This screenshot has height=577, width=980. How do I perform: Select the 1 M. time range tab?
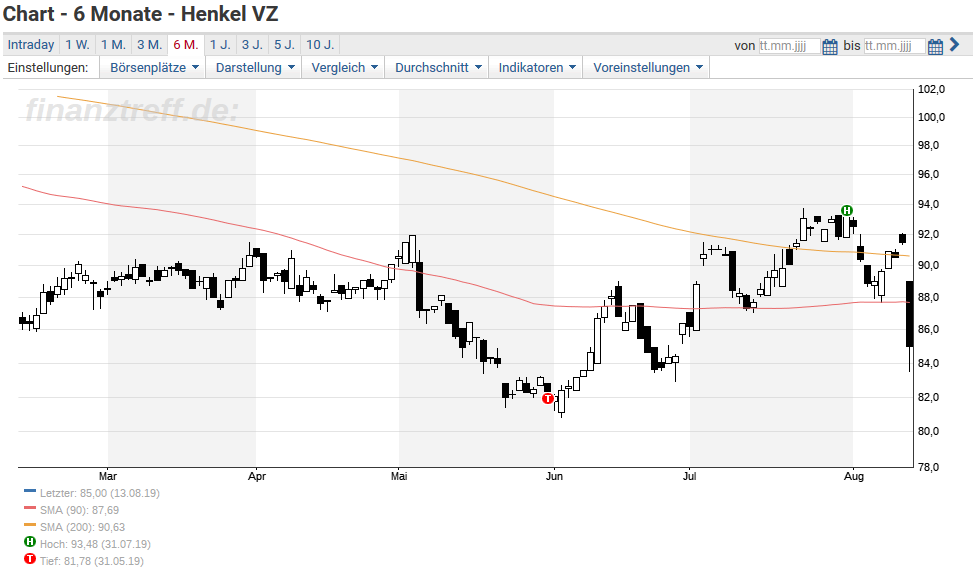(114, 45)
